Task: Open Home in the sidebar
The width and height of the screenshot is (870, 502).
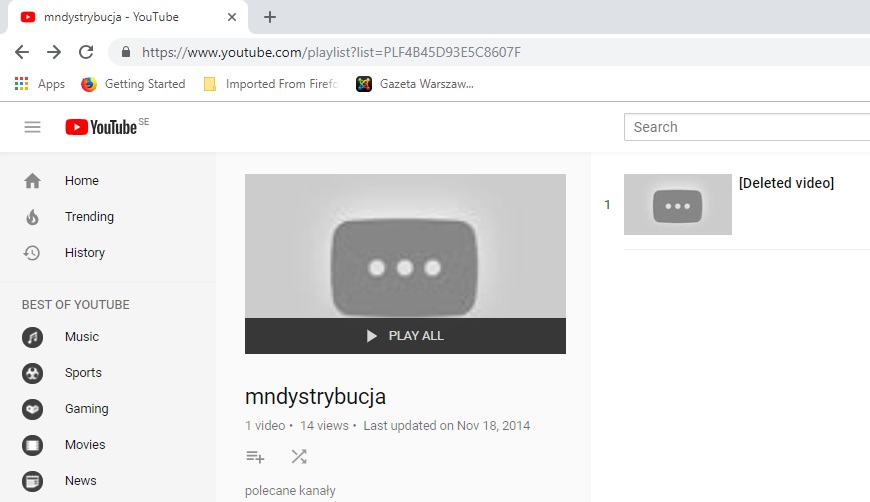Action: pos(81,181)
